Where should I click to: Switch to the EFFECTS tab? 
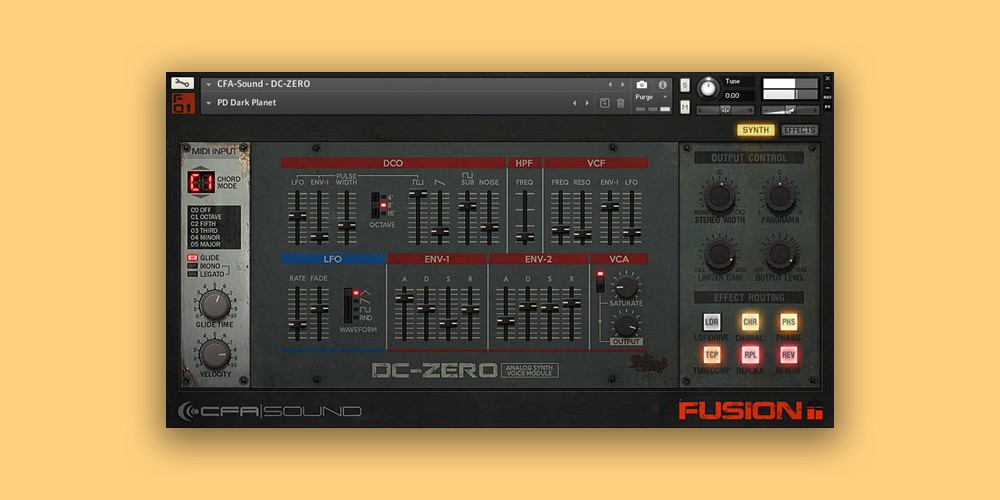799,130
